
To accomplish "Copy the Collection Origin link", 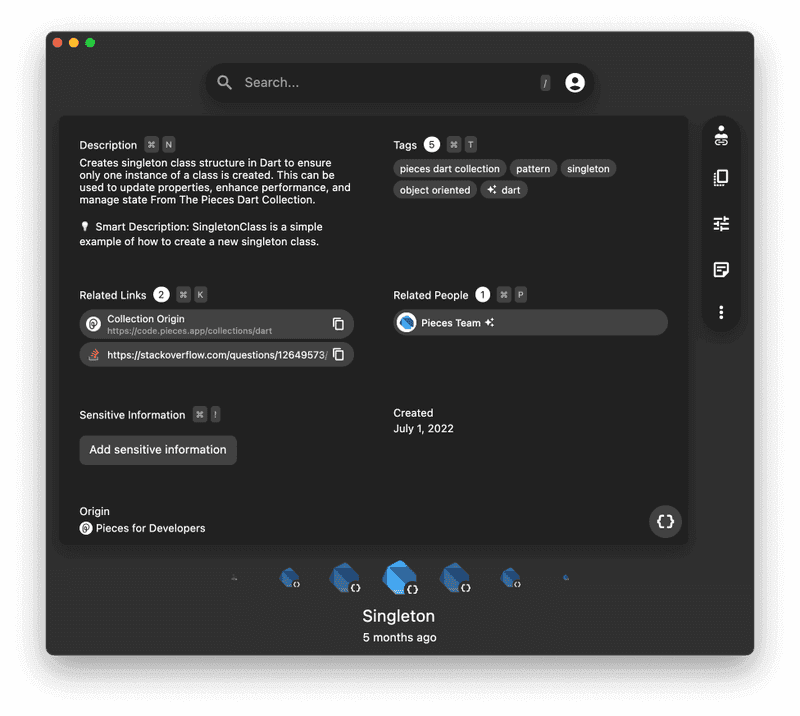I will tap(338, 324).
